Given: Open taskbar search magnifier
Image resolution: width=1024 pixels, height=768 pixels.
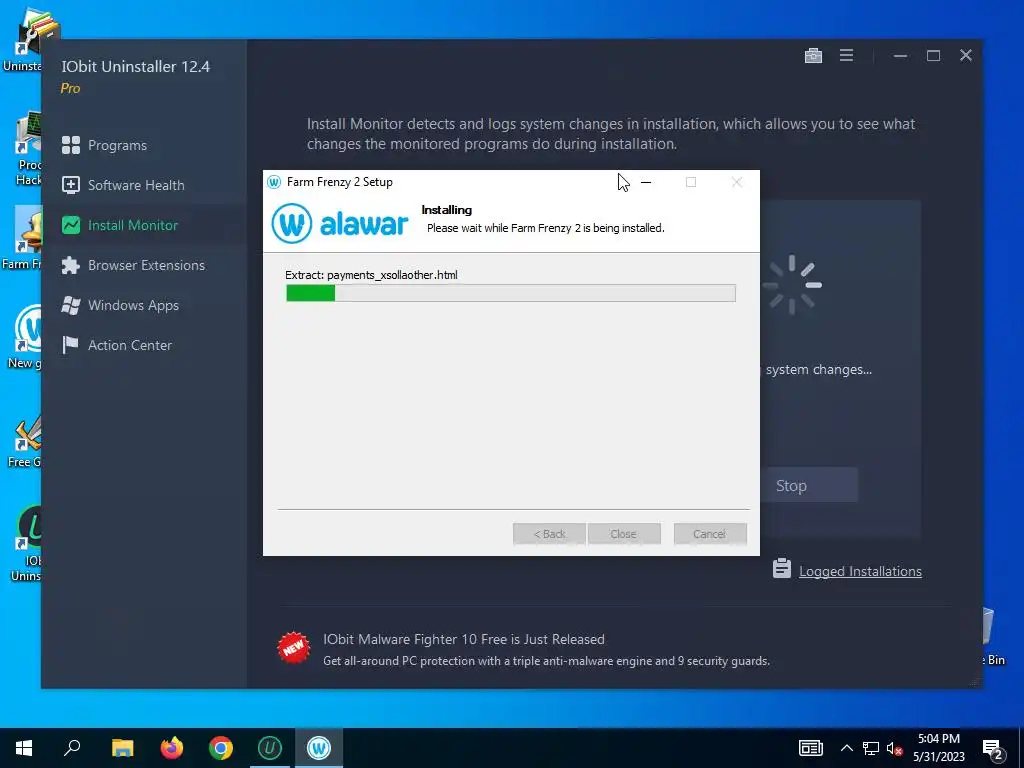Looking at the screenshot, I should [x=72, y=748].
